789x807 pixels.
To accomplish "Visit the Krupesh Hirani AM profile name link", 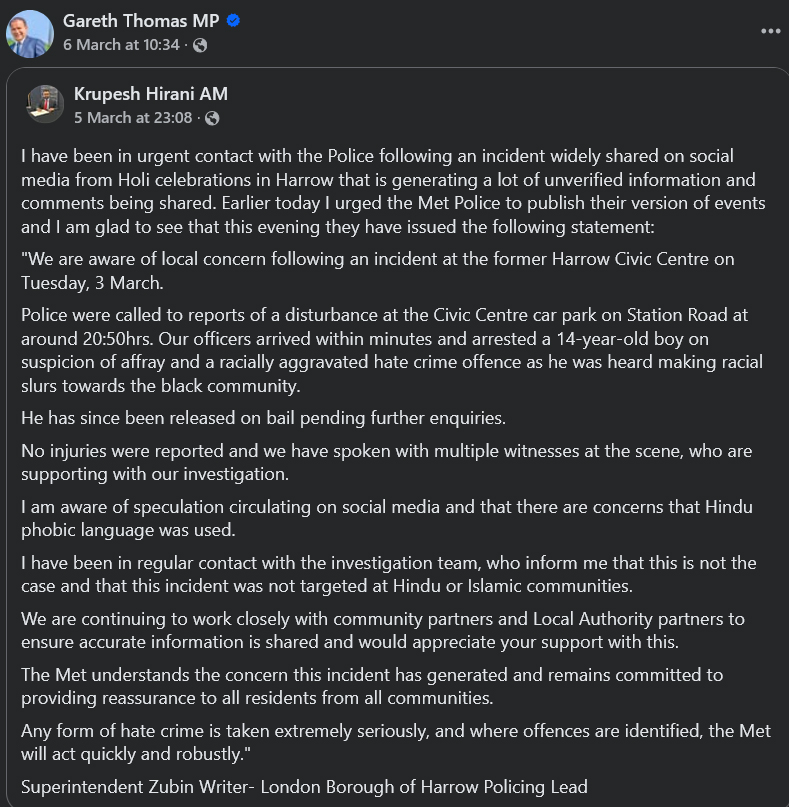I will pyautogui.click(x=151, y=94).
